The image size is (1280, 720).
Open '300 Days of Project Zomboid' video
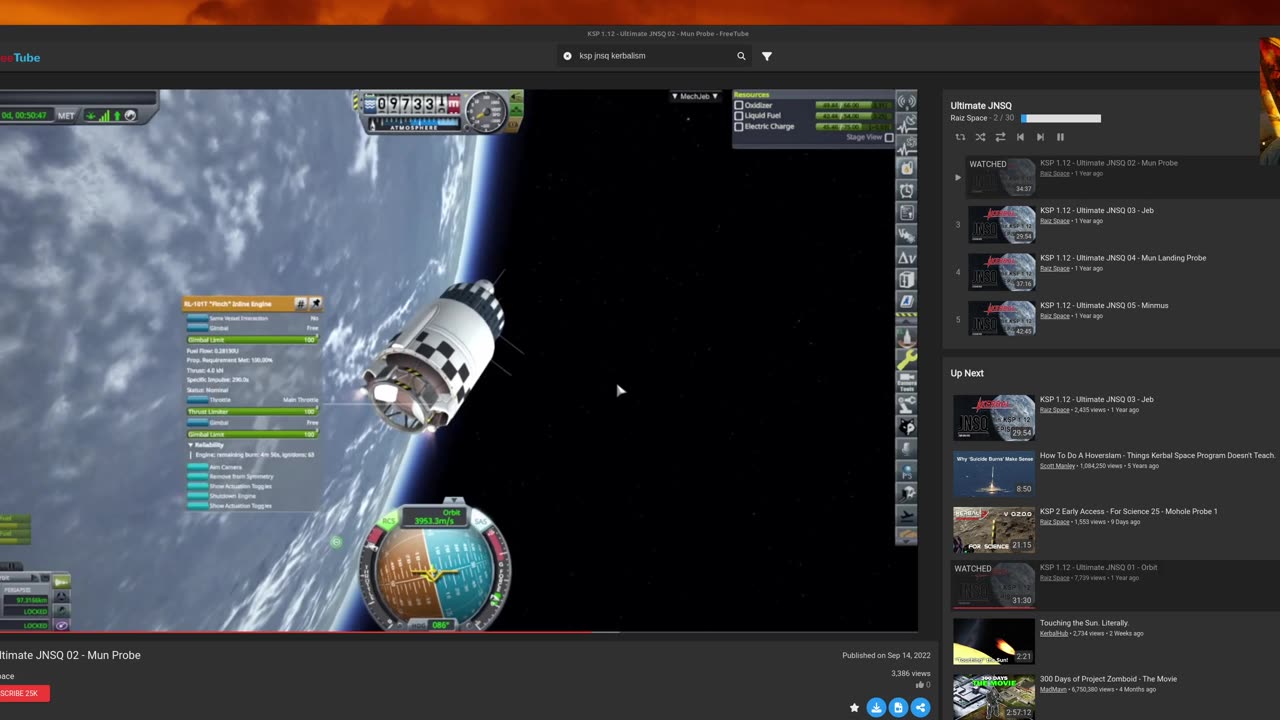(1108, 679)
